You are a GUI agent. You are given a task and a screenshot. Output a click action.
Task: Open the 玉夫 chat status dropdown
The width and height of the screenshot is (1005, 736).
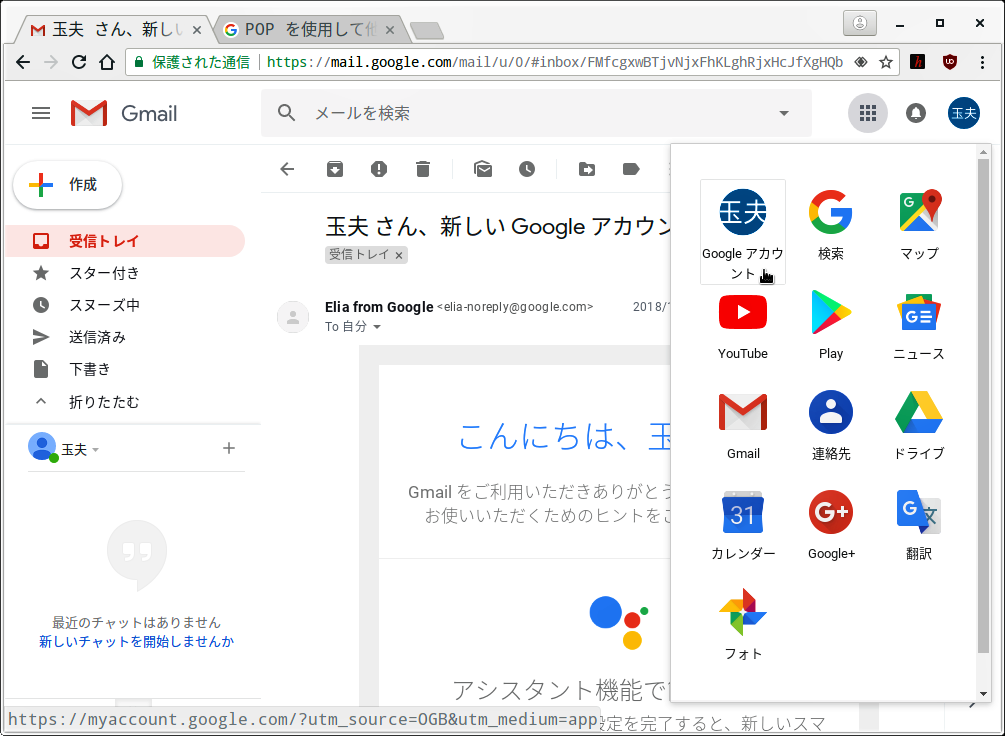[96, 450]
